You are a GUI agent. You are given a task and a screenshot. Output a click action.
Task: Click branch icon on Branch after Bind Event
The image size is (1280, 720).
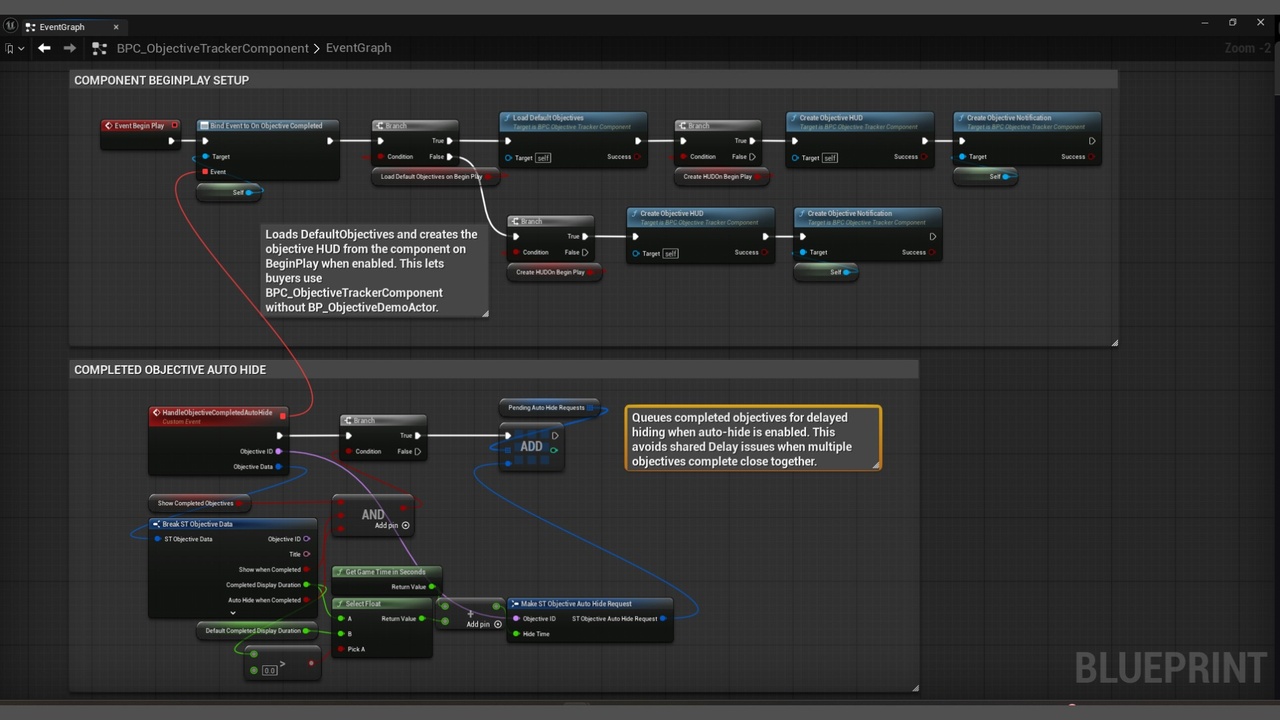(379, 126)
